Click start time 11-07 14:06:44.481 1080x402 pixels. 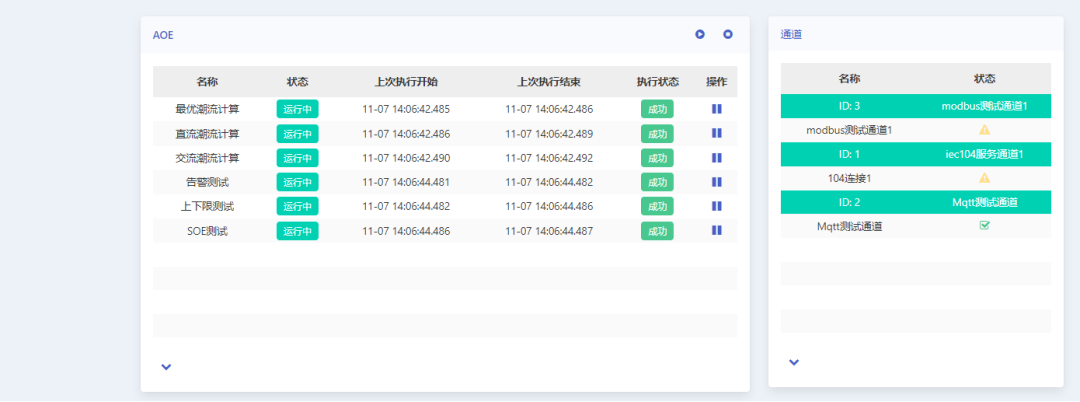click(406, 182)
